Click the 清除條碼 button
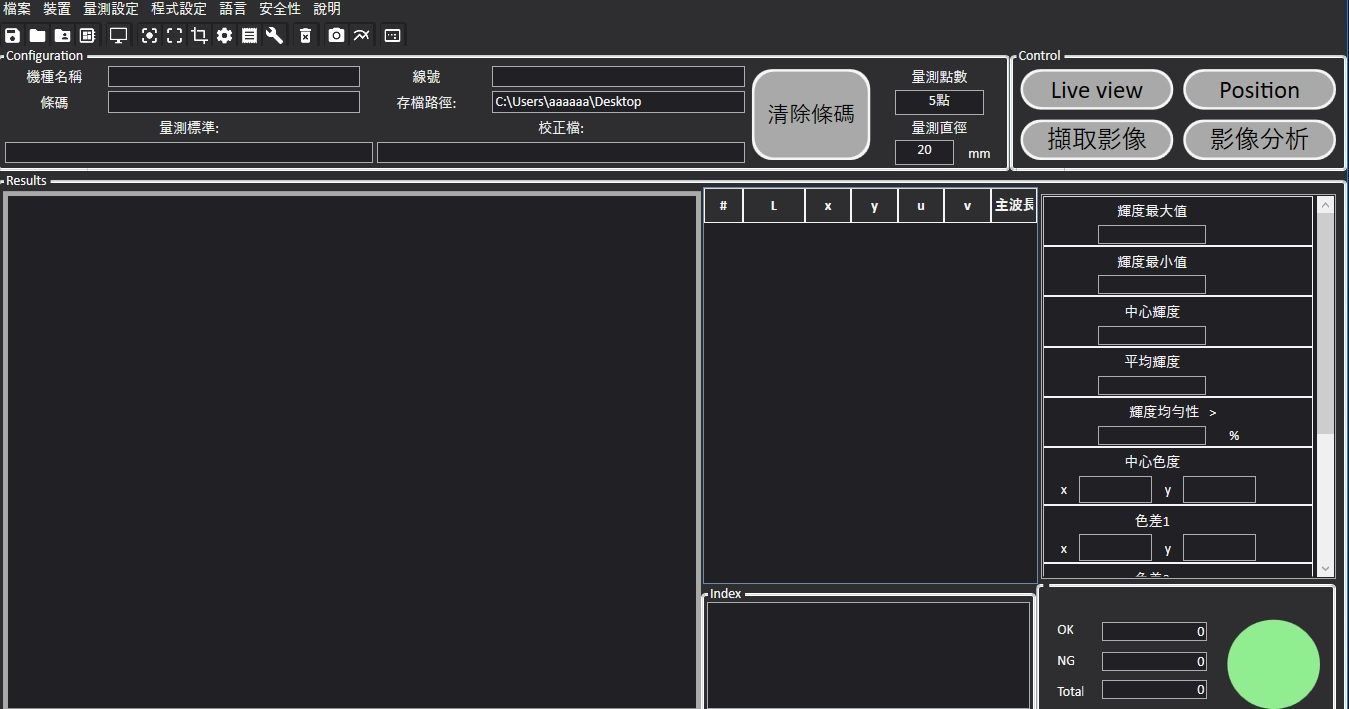 point(811,114)
